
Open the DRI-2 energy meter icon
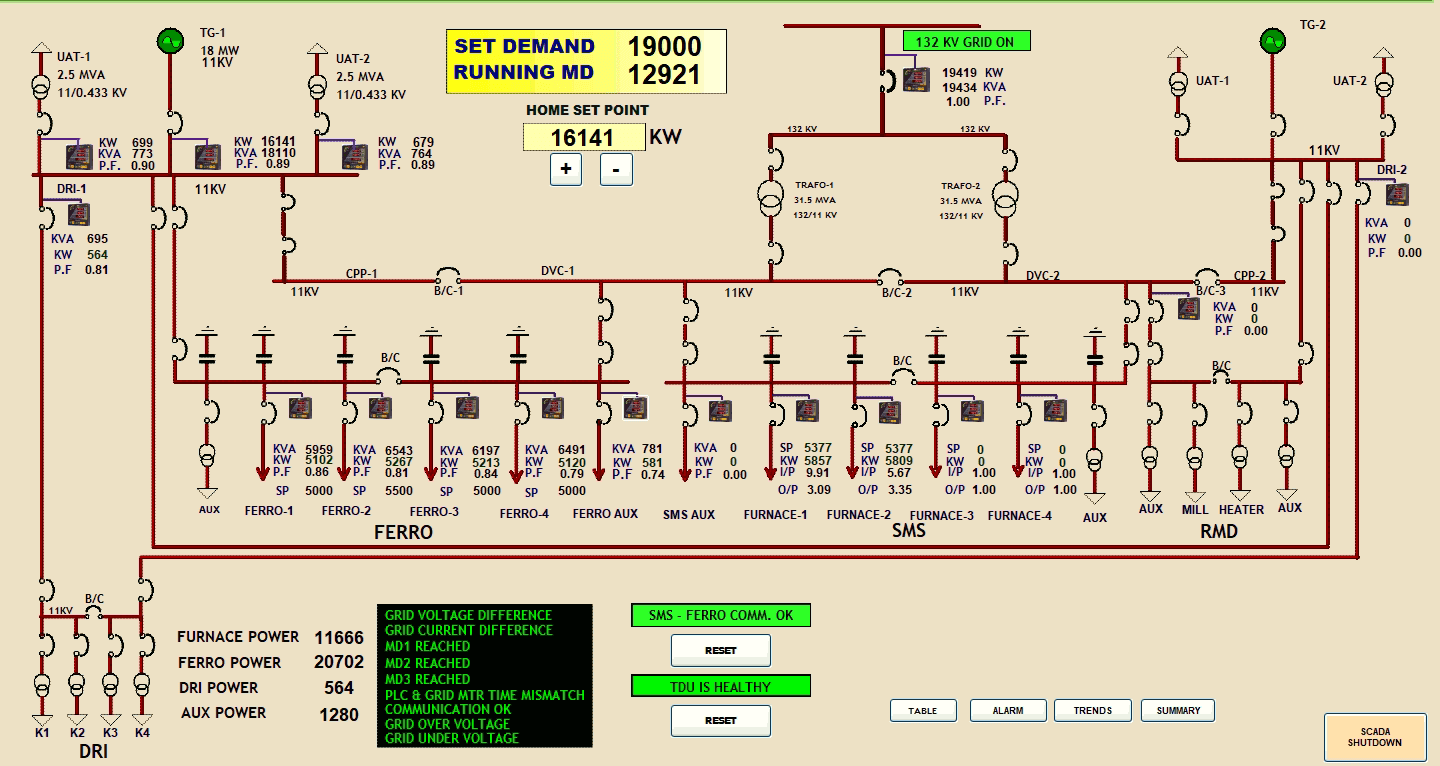click(x=1397, y=195)
